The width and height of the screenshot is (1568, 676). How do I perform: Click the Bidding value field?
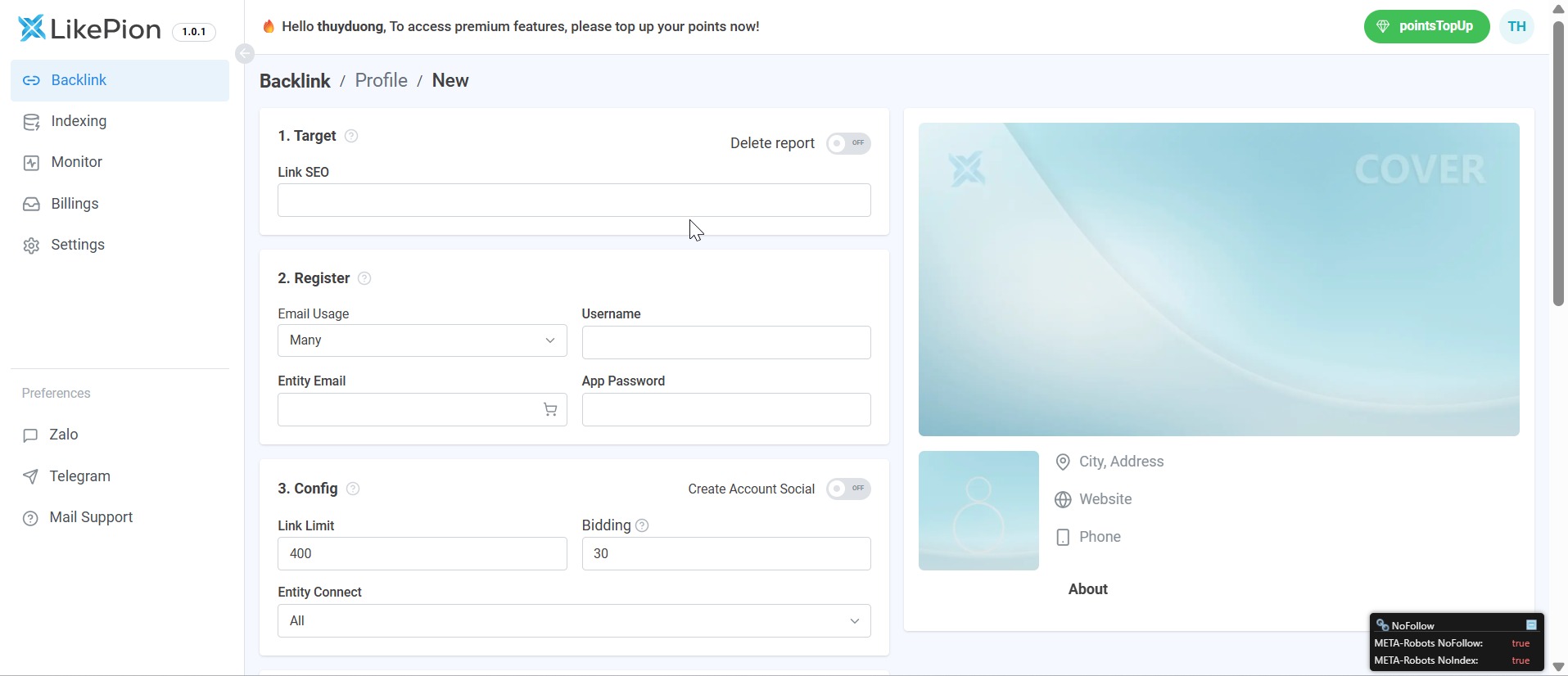click(x=726, y=553)
